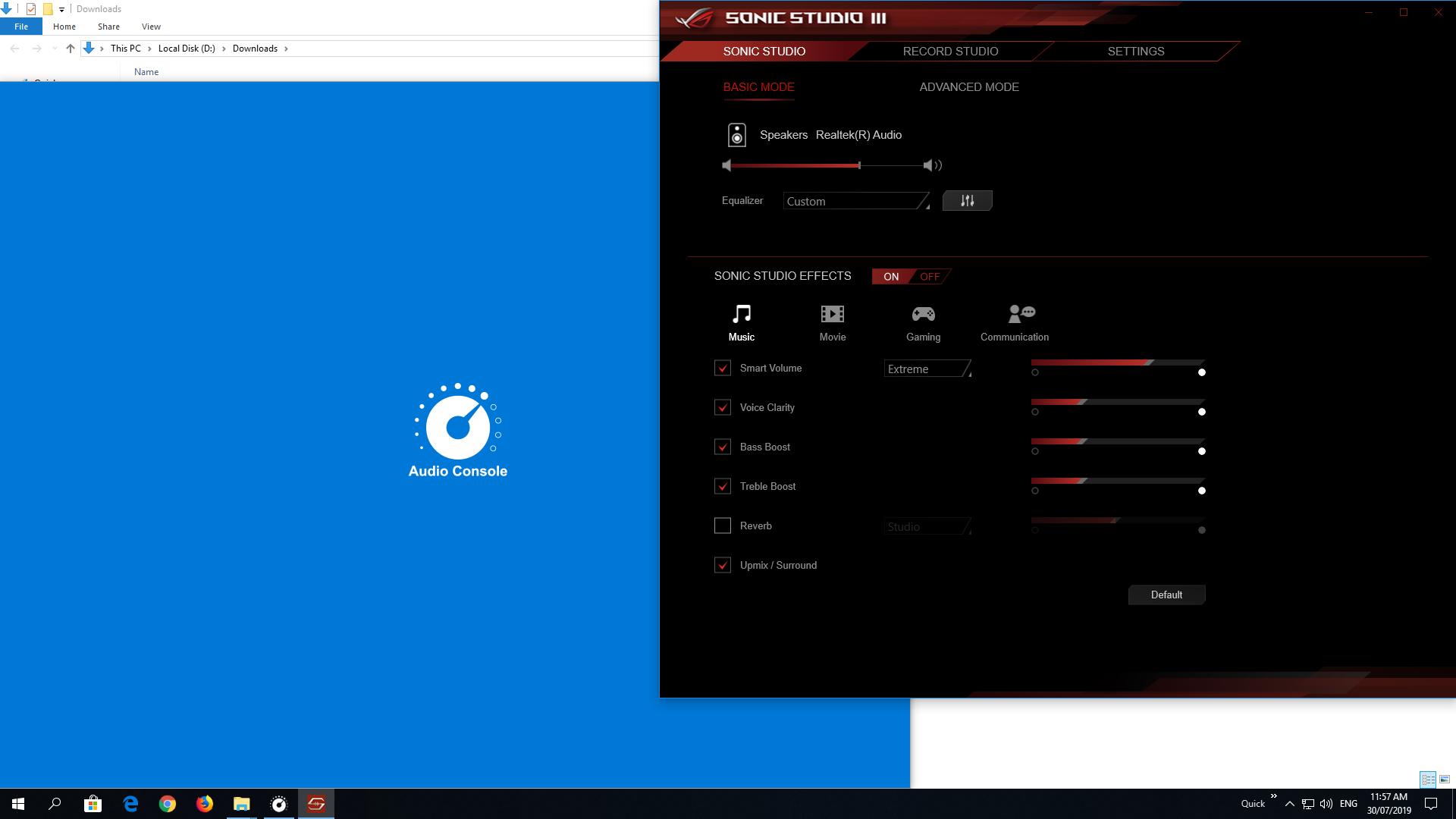This screenshot has height=819, width=1456.
Task: Toggle Sonic Studio Effects ON/OFF switch
Action: [907, 276]
